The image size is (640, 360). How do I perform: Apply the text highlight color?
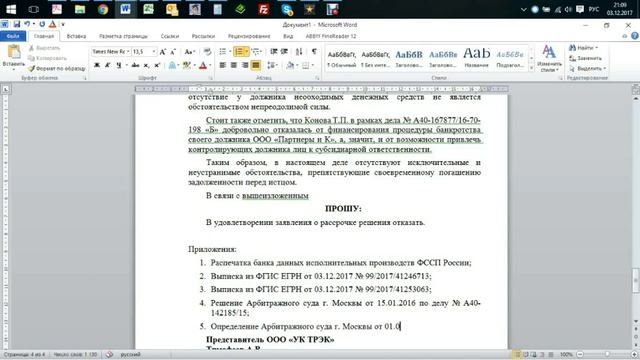pyautogui.click(x=187, y=65)
